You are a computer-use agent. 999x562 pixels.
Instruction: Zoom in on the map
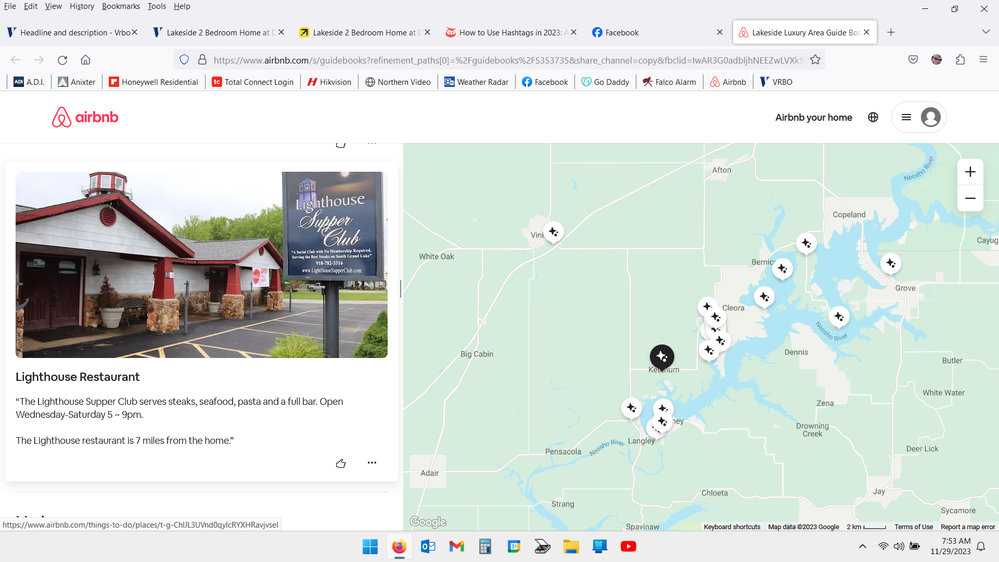[969, 172]
